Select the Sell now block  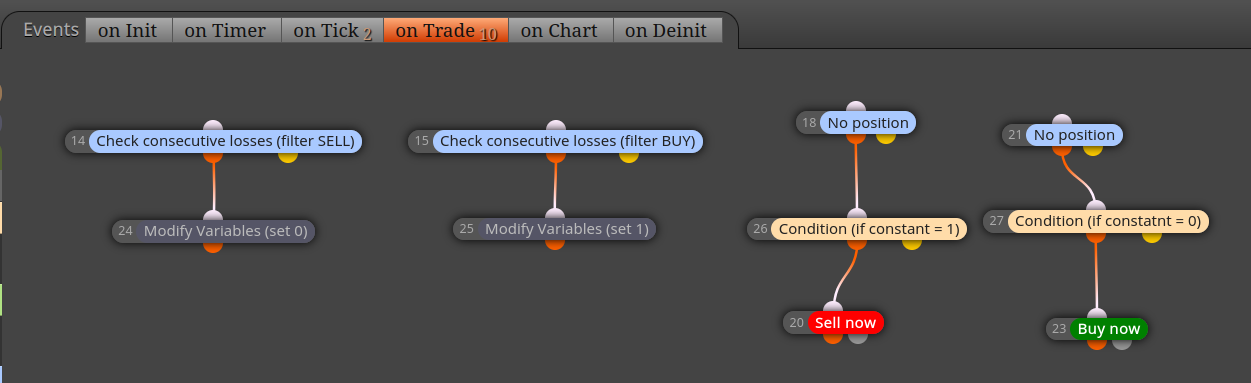[846, 322]
